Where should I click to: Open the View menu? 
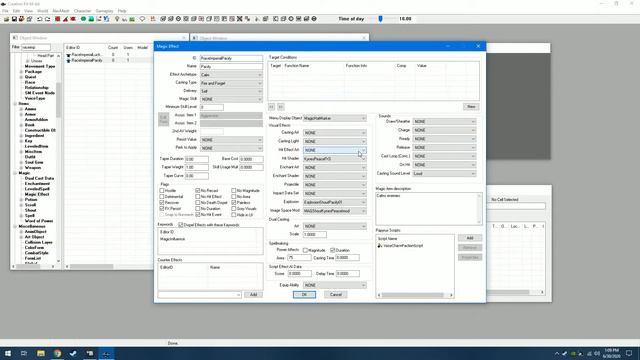click(x=29, y=11)
